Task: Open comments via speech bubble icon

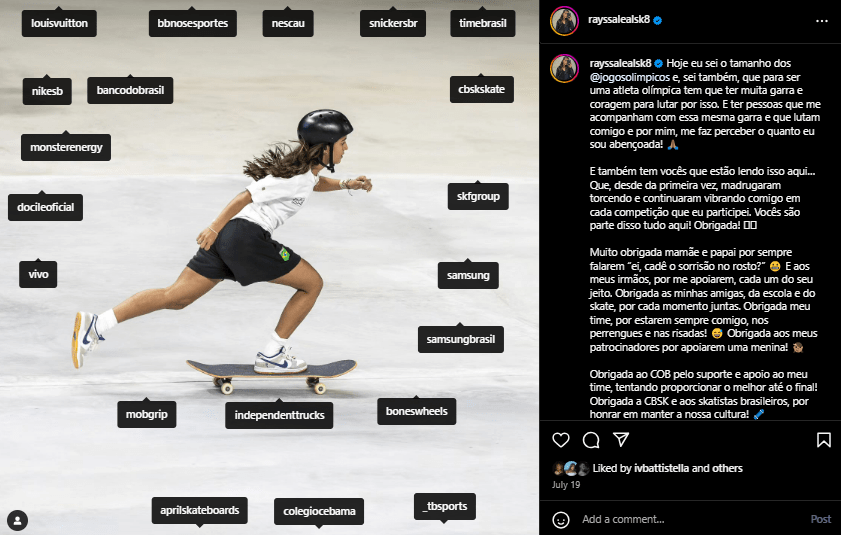Action: tap(591, 440)
